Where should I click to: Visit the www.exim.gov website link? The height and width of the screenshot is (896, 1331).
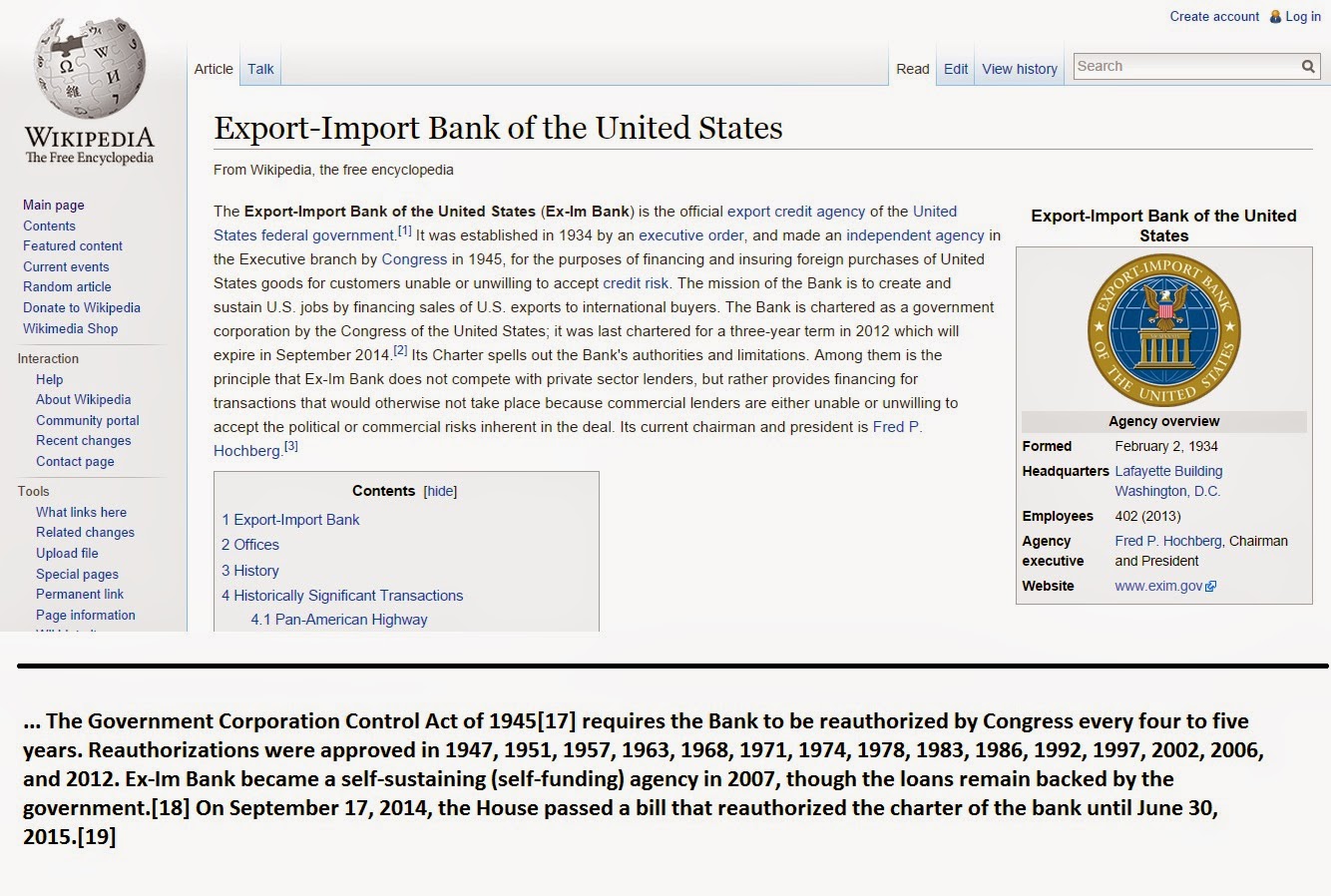click(1158, 586)
